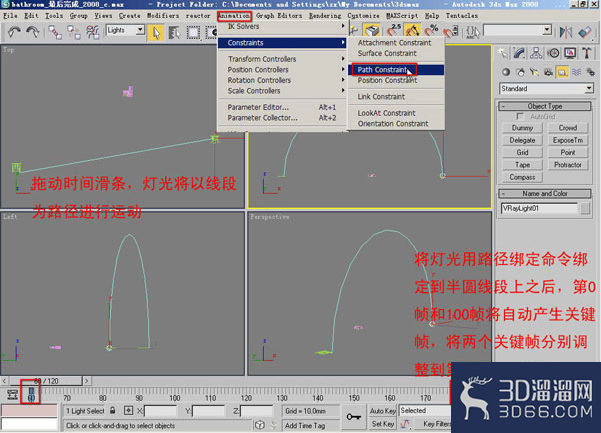This screenshot has height=433, width=601.
Task: Click the Edit Named Selection Sets icon
Action: tap(473, 31)
